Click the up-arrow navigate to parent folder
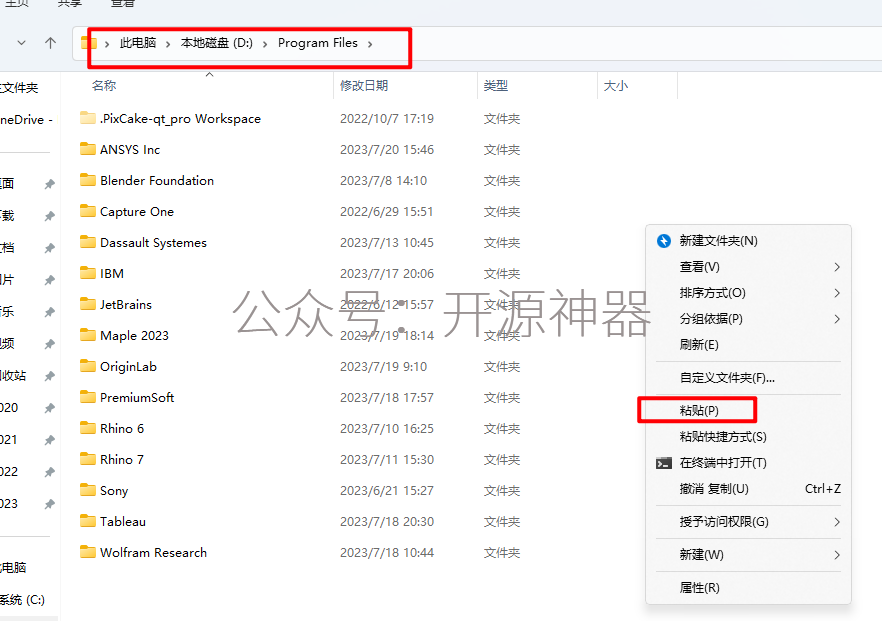The width and height of the screenshot is (882, 621). (x=50, y=43)
